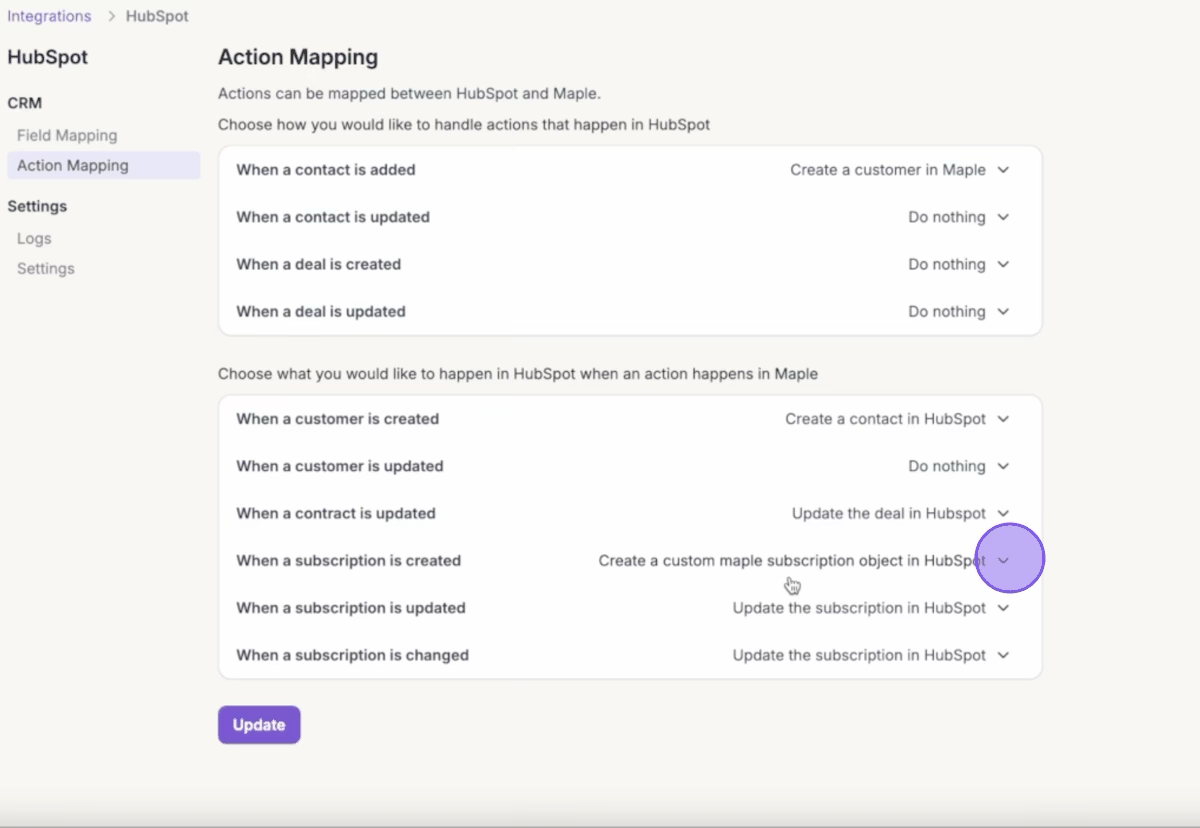Open 'When a customer is created' dropdown
This screenshot has height=828, width=1200.
coord(1003,419)
